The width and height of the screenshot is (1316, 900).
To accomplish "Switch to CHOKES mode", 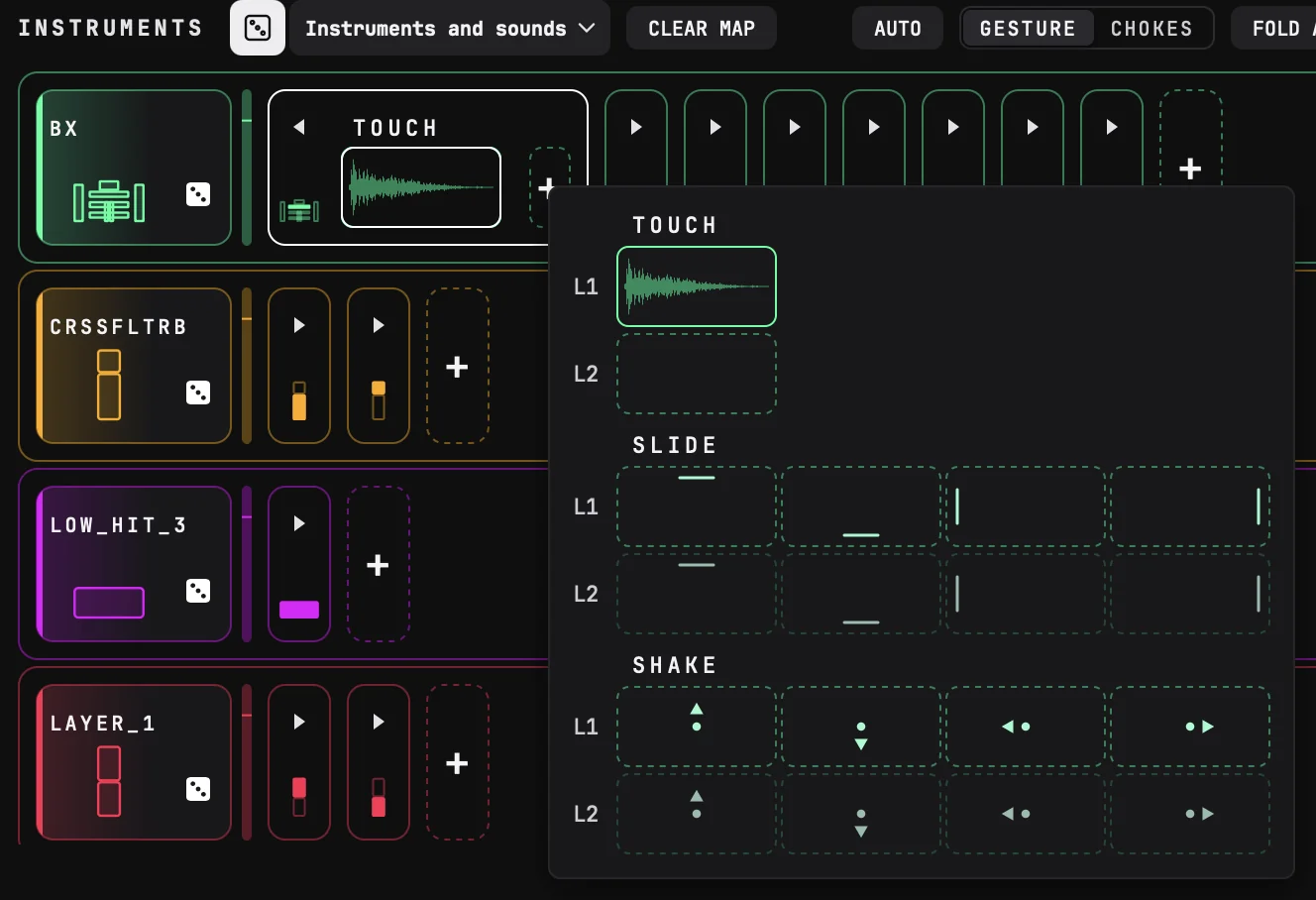I will point(1151,28).
